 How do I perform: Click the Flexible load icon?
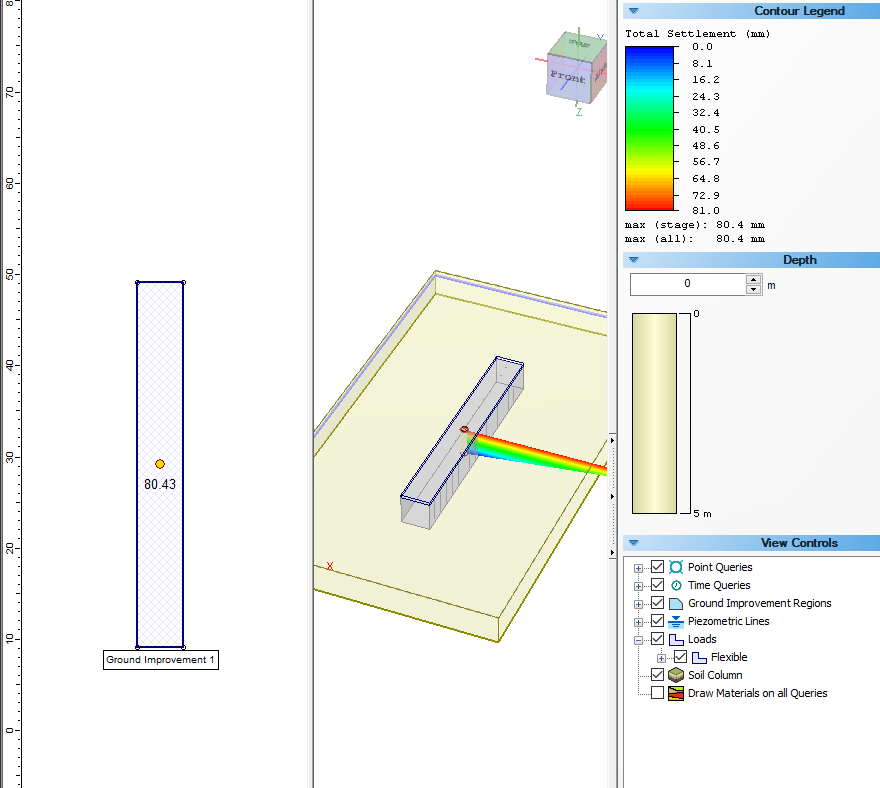[x=700, y=657]
